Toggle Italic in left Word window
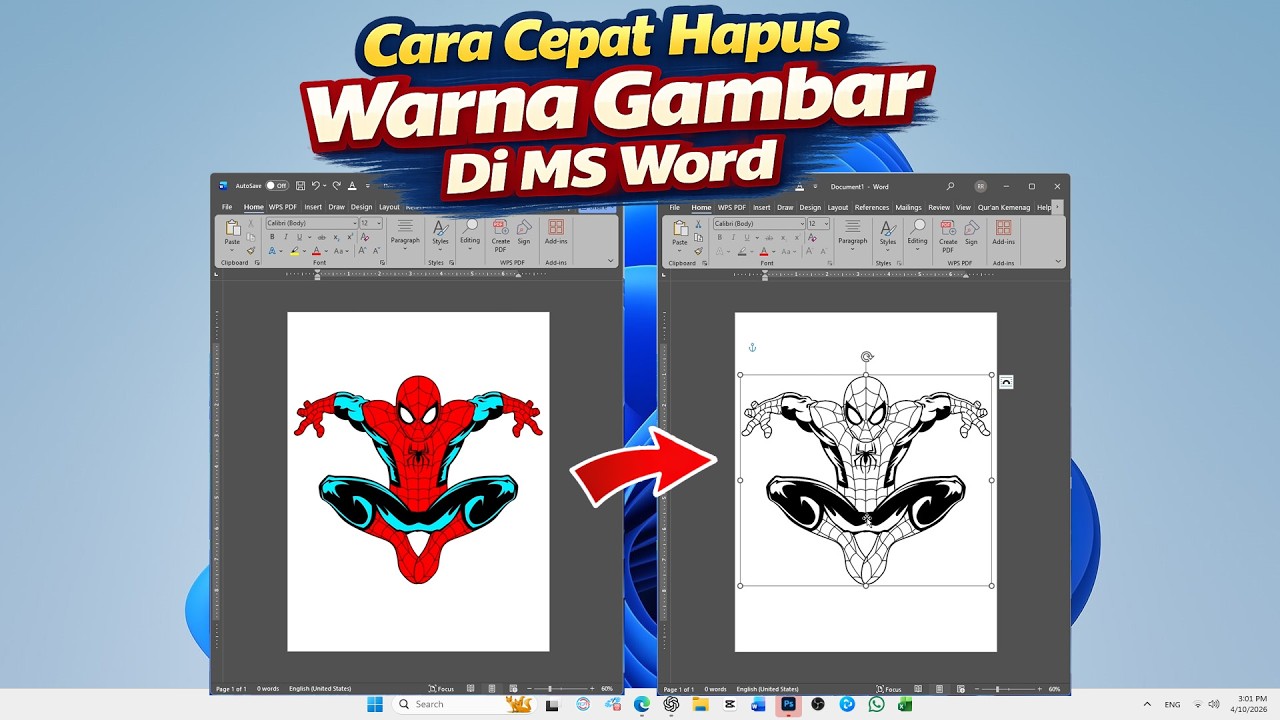Image resolution: width=1280 pixels, height=720 pixels. click(x=286, y=237)
